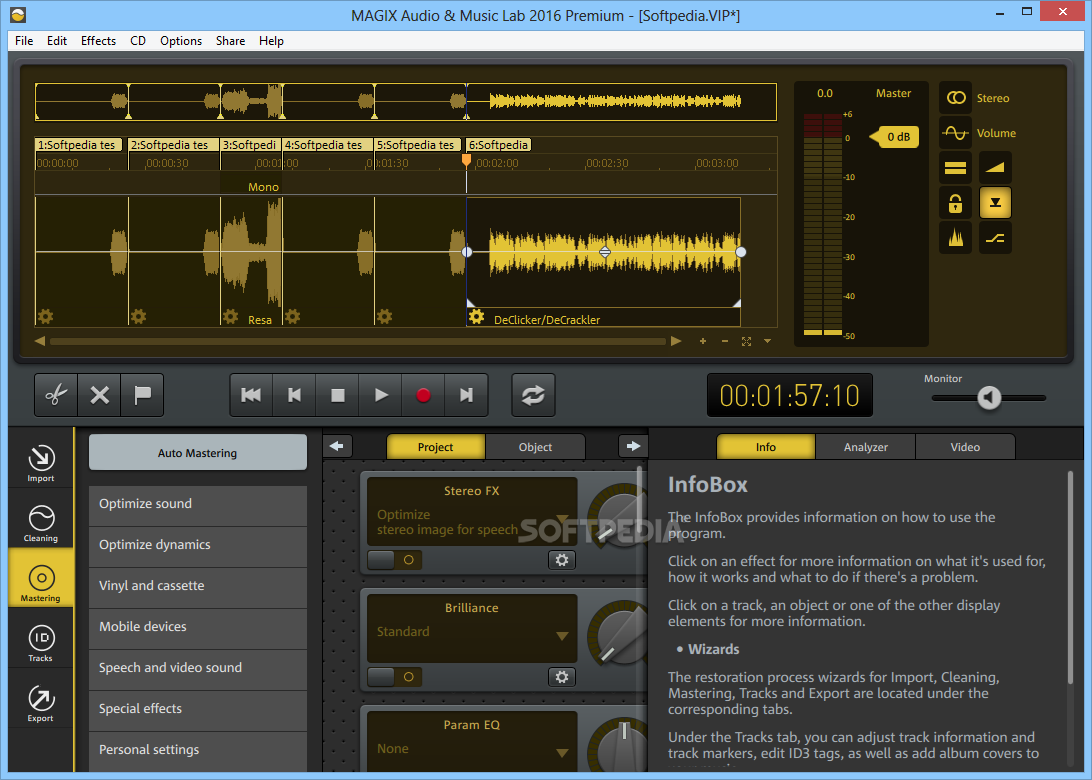This screenshot has width=1092, height=780.
Task: Toggle the Volume curve icon
Action: pyautogui.click(x=956, y=132)
